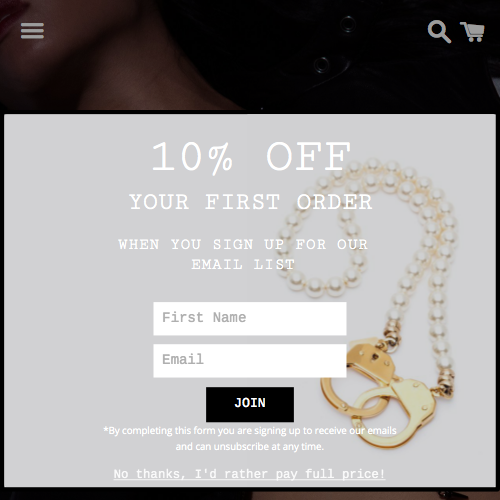Dismiss popup via "No thanks" link
Image resolution: width=500 pixels, height=500 pixels.
tap(249, 474)
